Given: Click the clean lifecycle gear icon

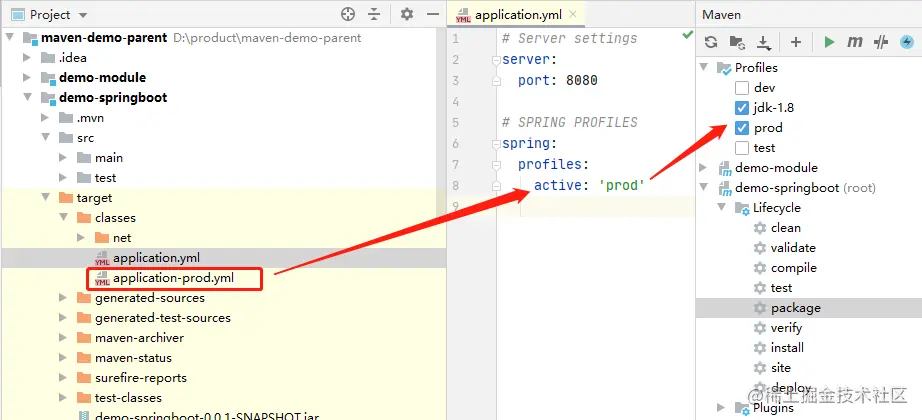Looking at the screenshot, I should [760, 228].
